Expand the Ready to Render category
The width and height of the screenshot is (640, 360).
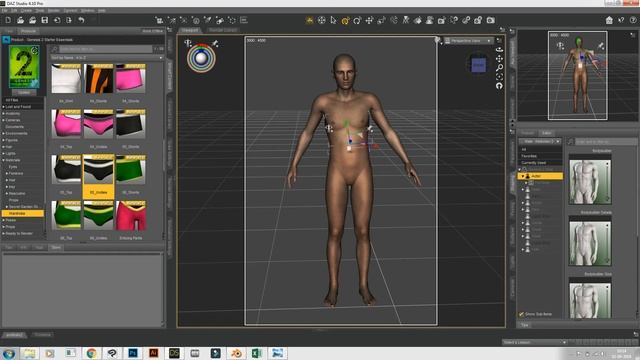[4, 233]
